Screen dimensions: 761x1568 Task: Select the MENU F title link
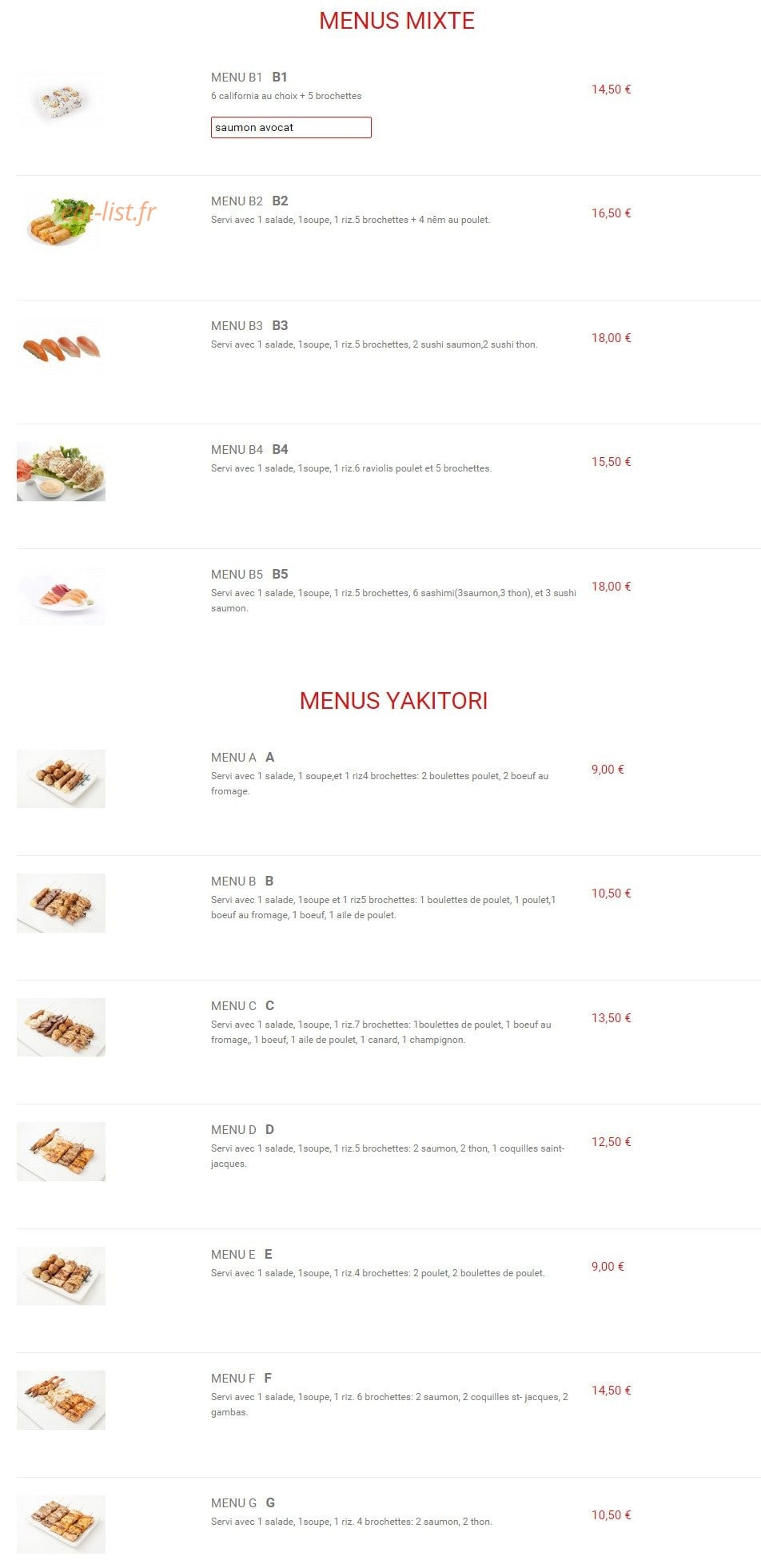click(241, 1379)
